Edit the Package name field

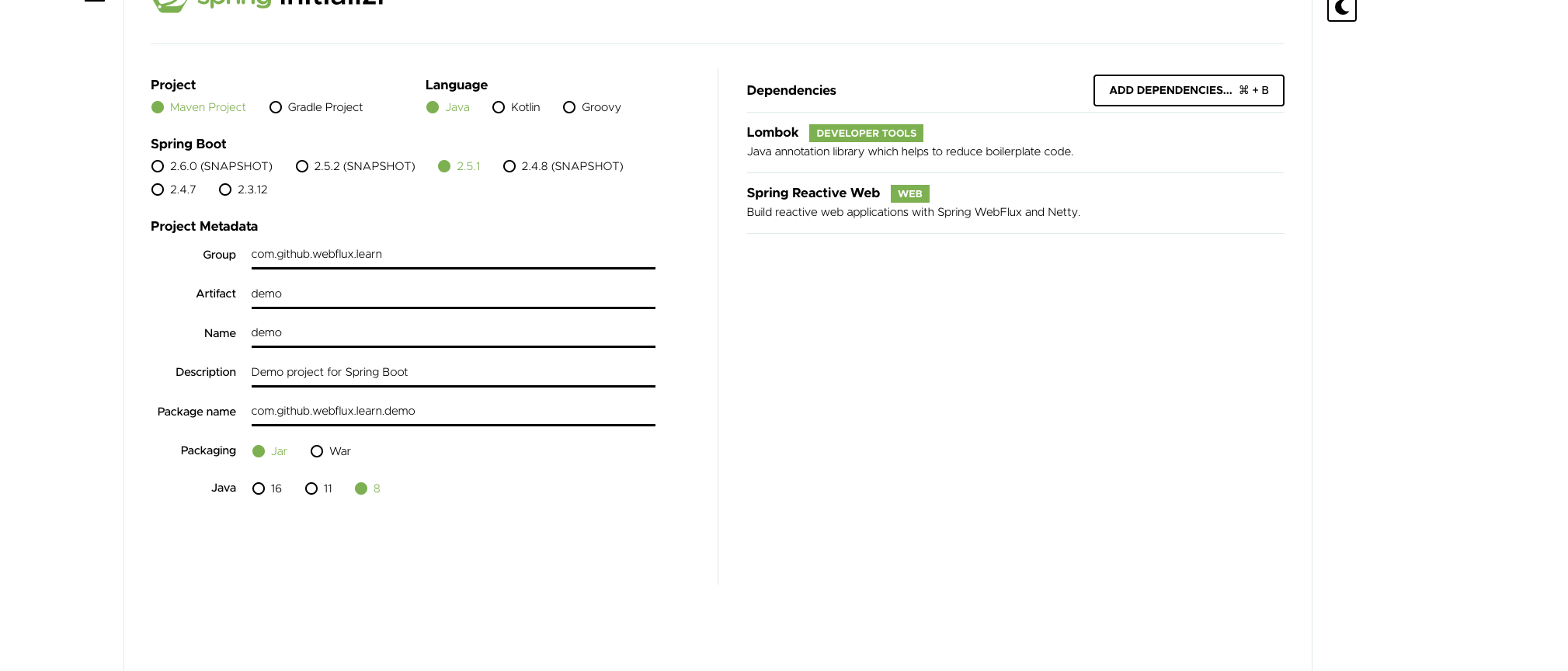coord(454,412)
